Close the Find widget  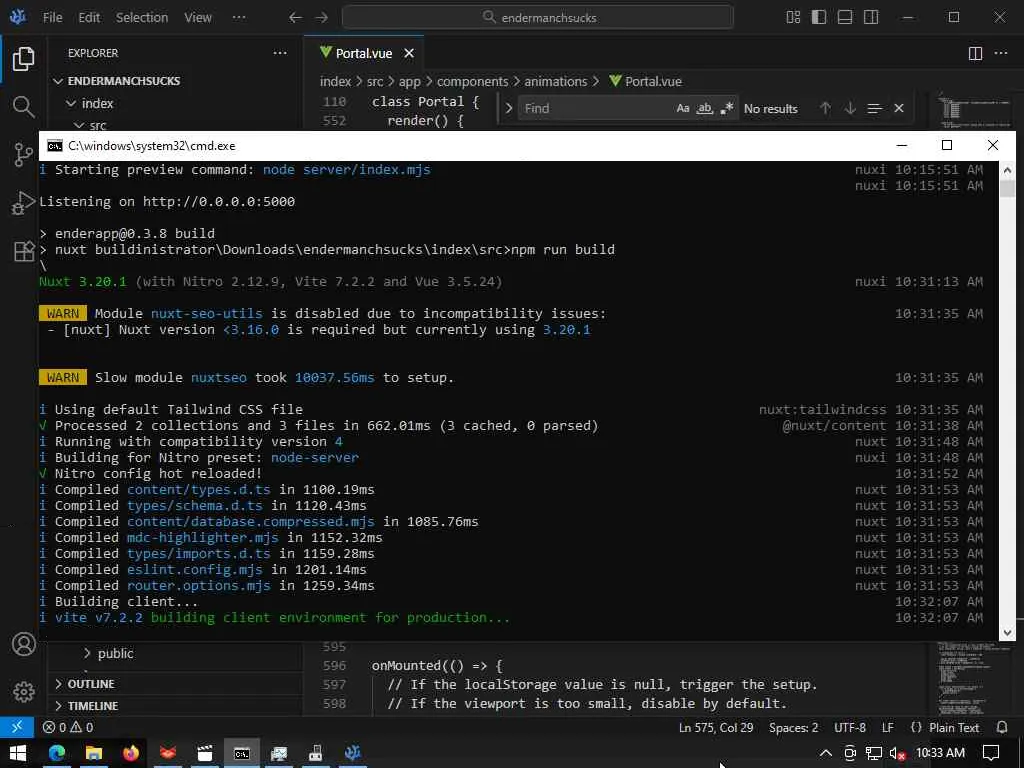899,108
